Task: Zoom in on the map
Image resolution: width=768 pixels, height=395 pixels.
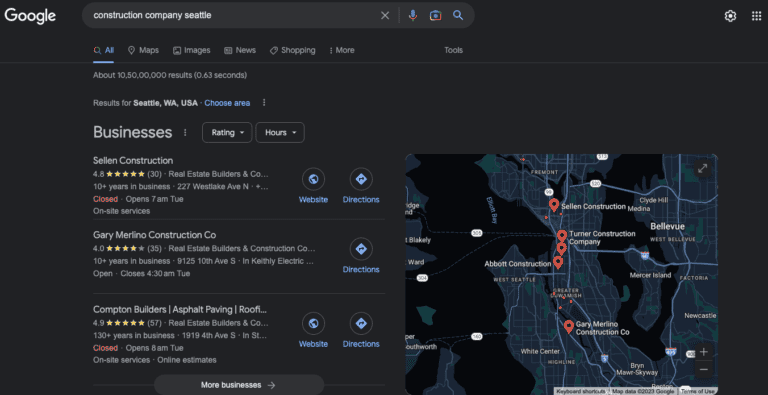Action: click(704, 352)
